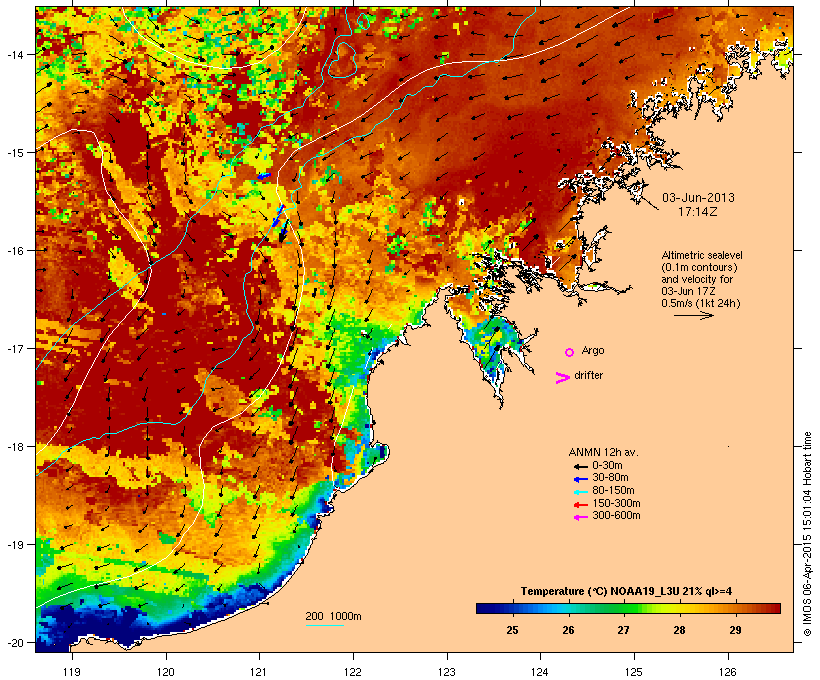Click the IMOS copyright timestamp text
The width and height of the screenshot is (820, 680).
coord(808,534)
